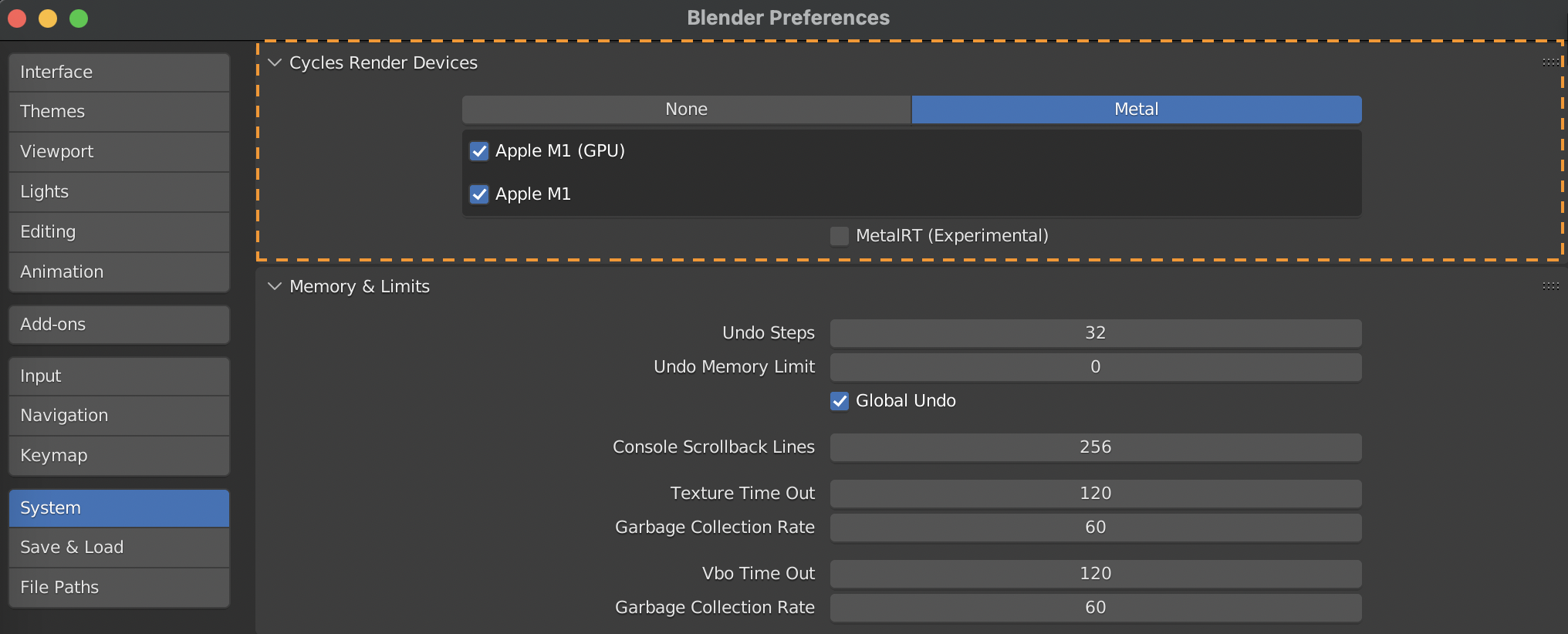Select None as Cycles compute device
This screenshot has height=634, width=1568.
[x=686, y=110]
